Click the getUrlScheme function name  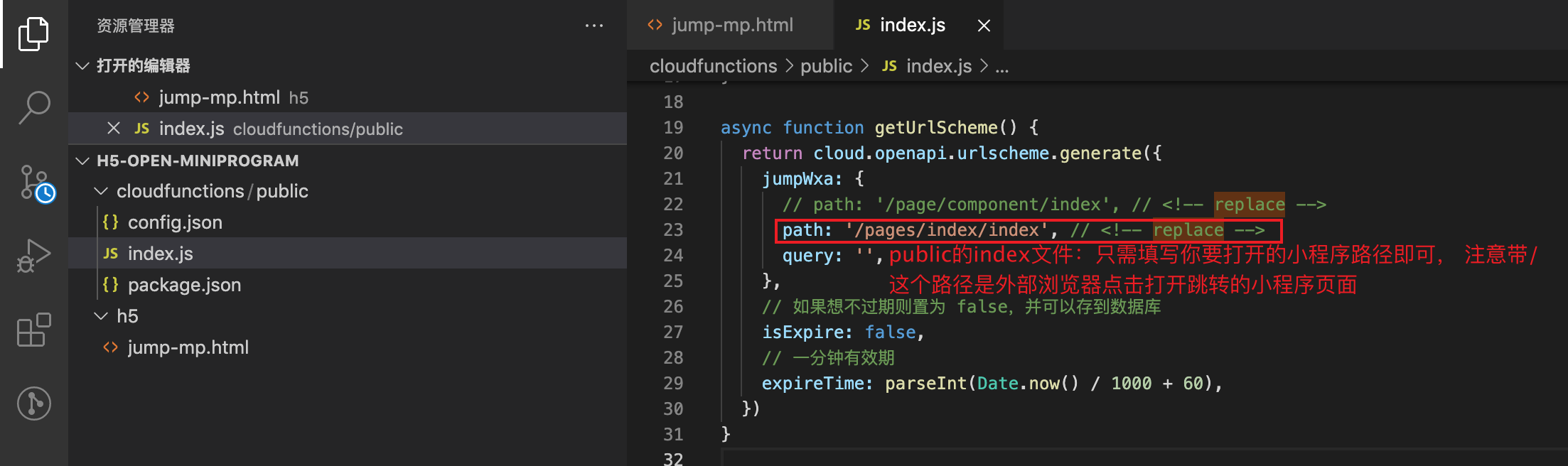[x=935, y=127]
